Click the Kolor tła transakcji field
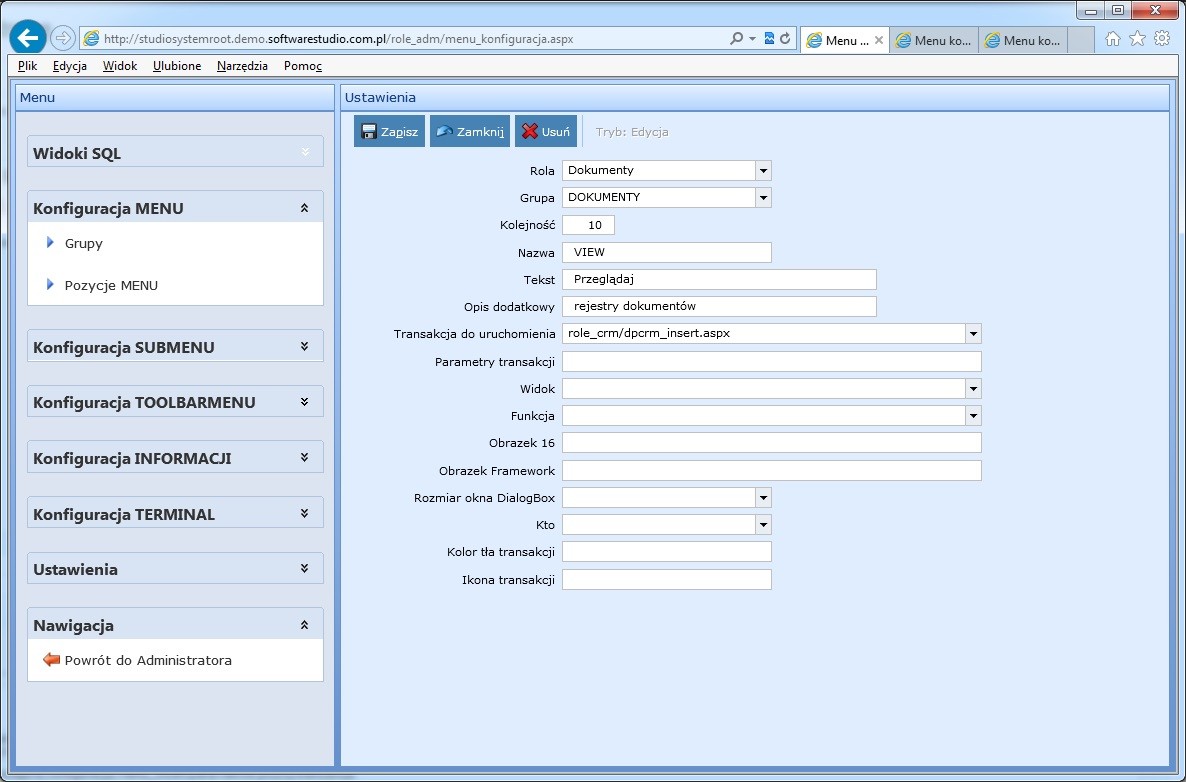The width and height of the screenshot is (1186, 782). point(667,552)
